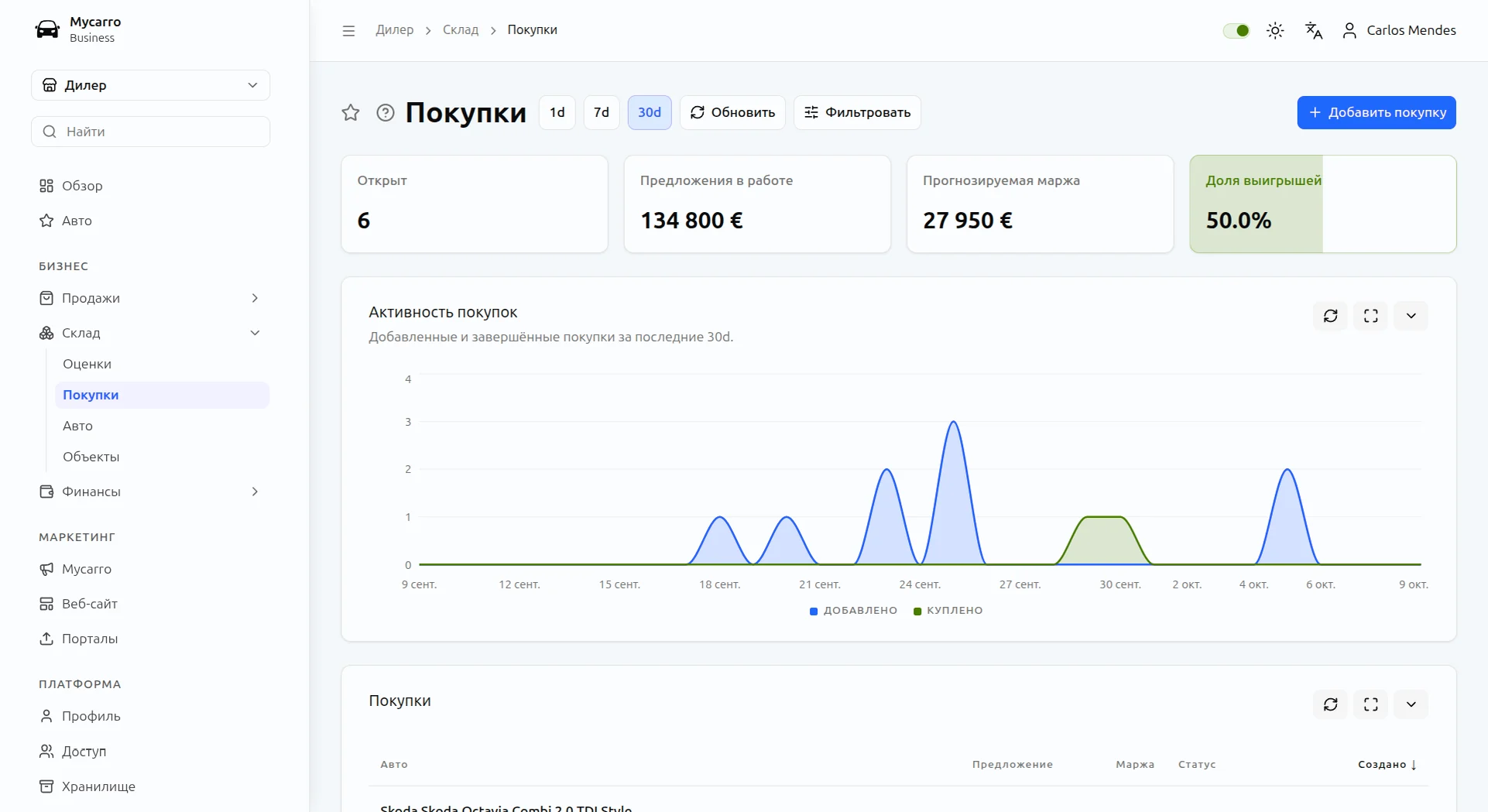
Task: Open Доступ in the sidebar
Action: pos(150,751)
